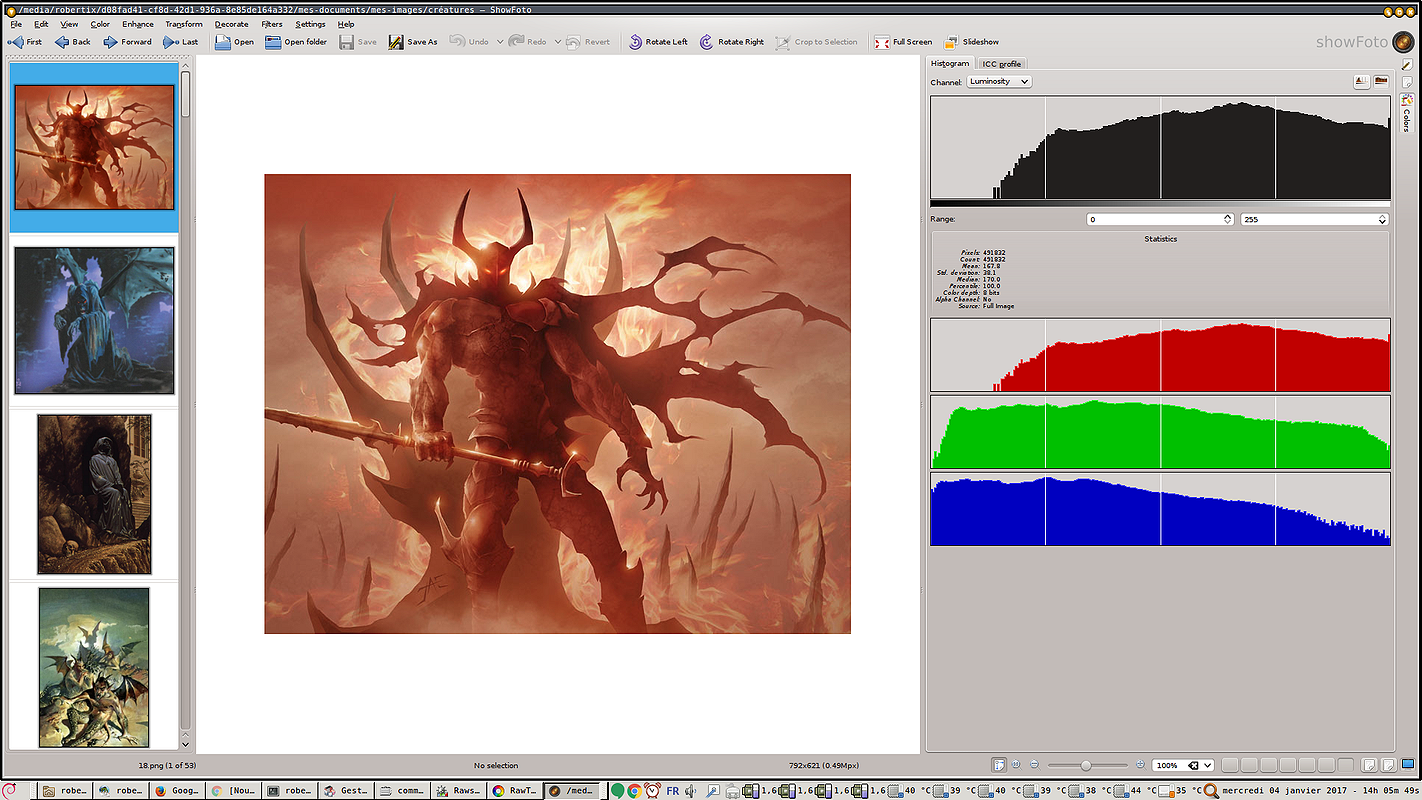
Task: Go to the First image
Action: pos(25,42)
